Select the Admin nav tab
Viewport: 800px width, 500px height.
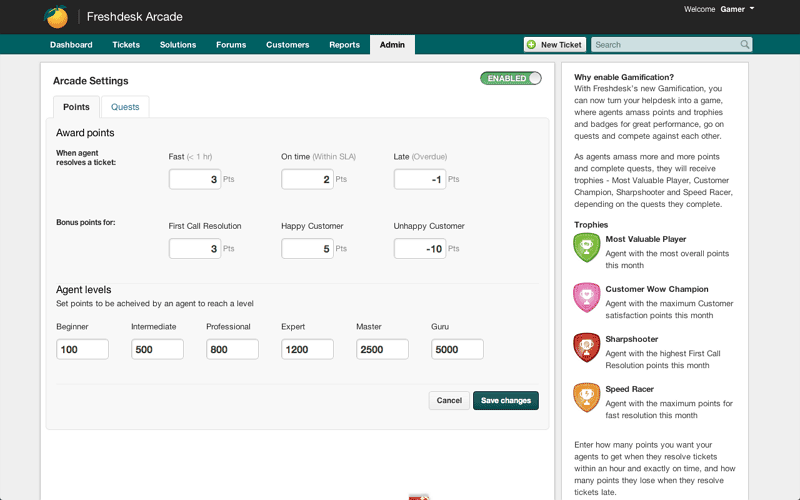pyautogui.click(x=392, y=44)
